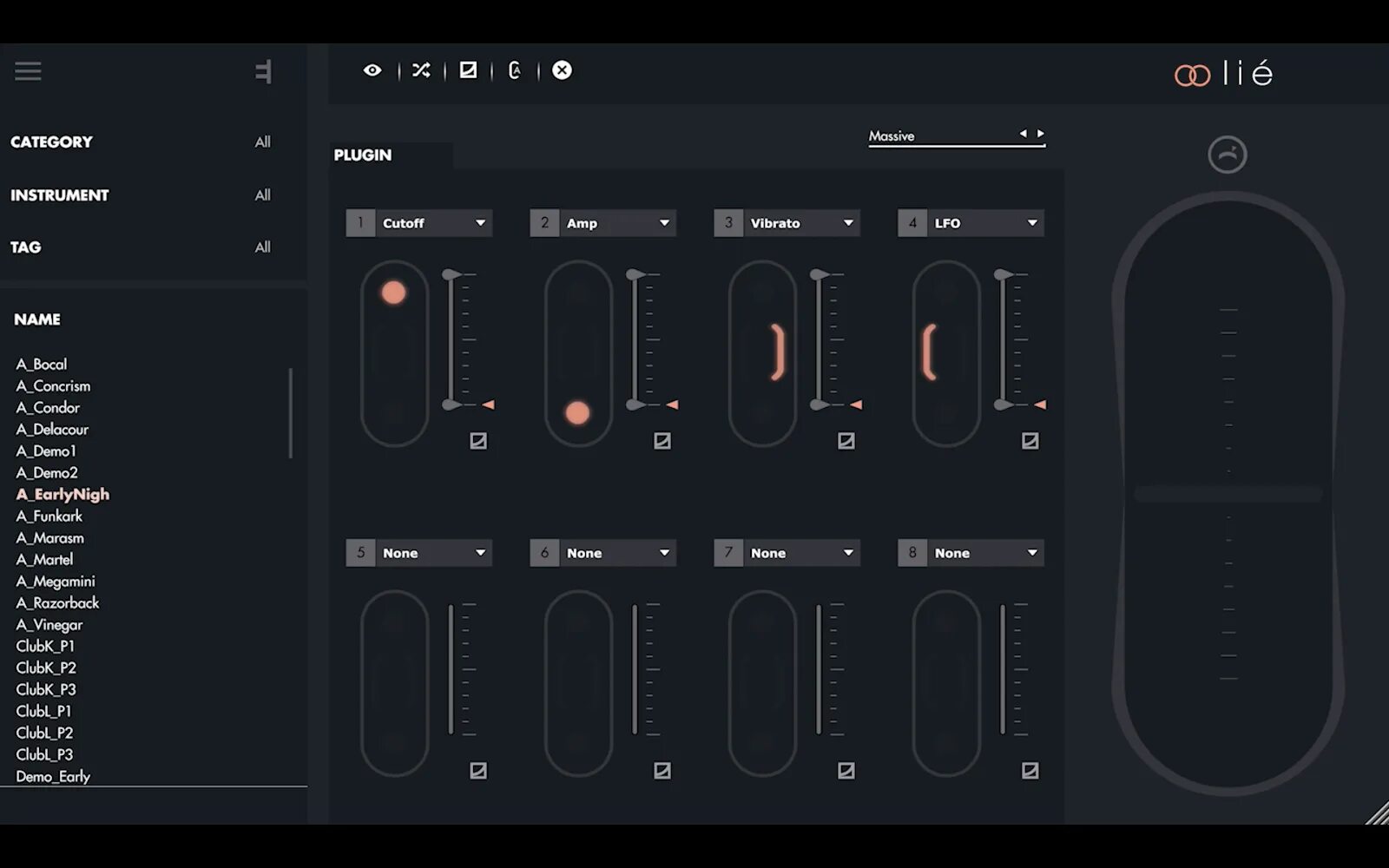Click the edit pencil-square toolbar icon
Viewport: 1389px width, 868px height.
click(468, 69)
